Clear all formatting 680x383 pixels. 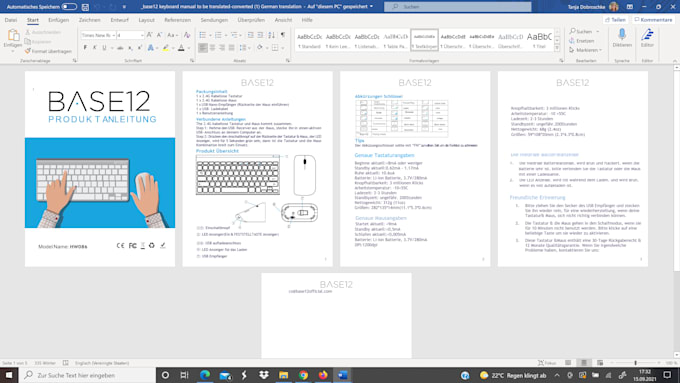coord(187,35)
